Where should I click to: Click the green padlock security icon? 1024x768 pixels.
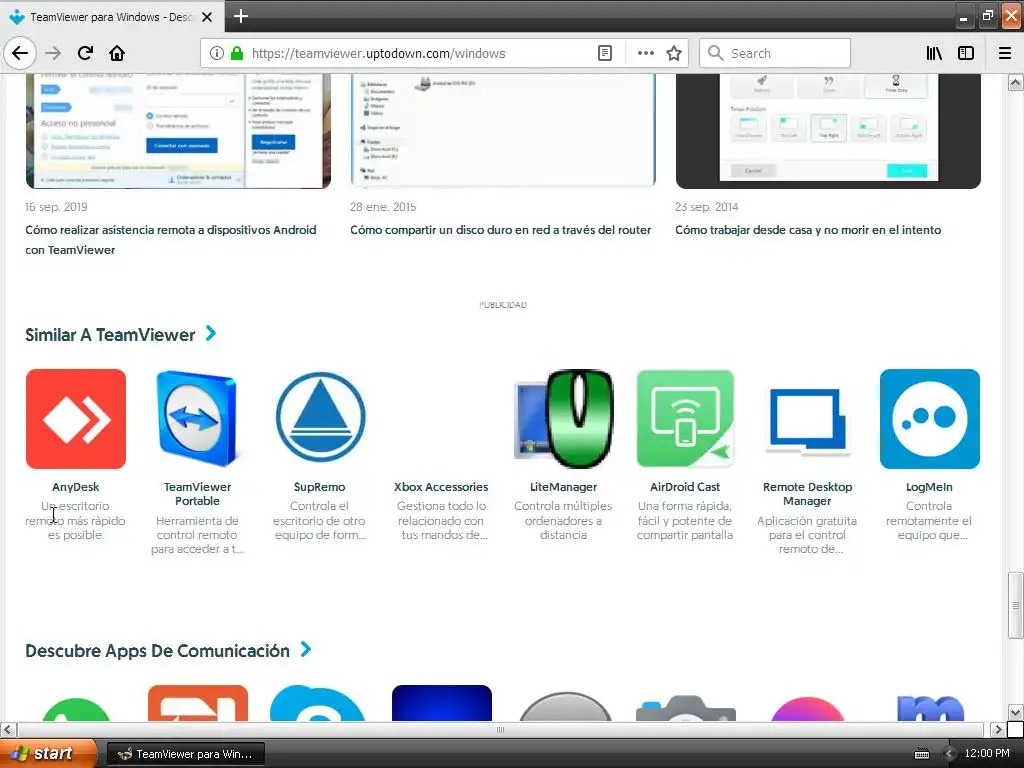click(x=237, y=53)
